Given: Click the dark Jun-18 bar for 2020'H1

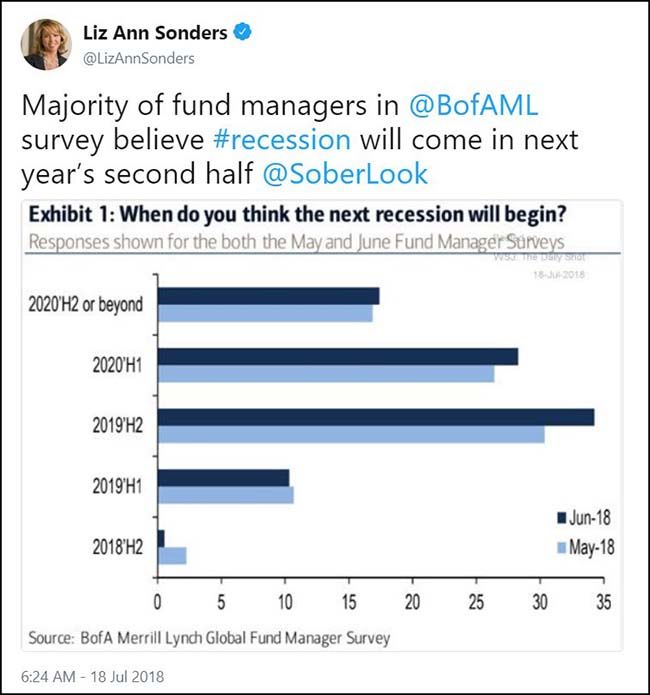Looking at the screenshot, I should 338,356.
